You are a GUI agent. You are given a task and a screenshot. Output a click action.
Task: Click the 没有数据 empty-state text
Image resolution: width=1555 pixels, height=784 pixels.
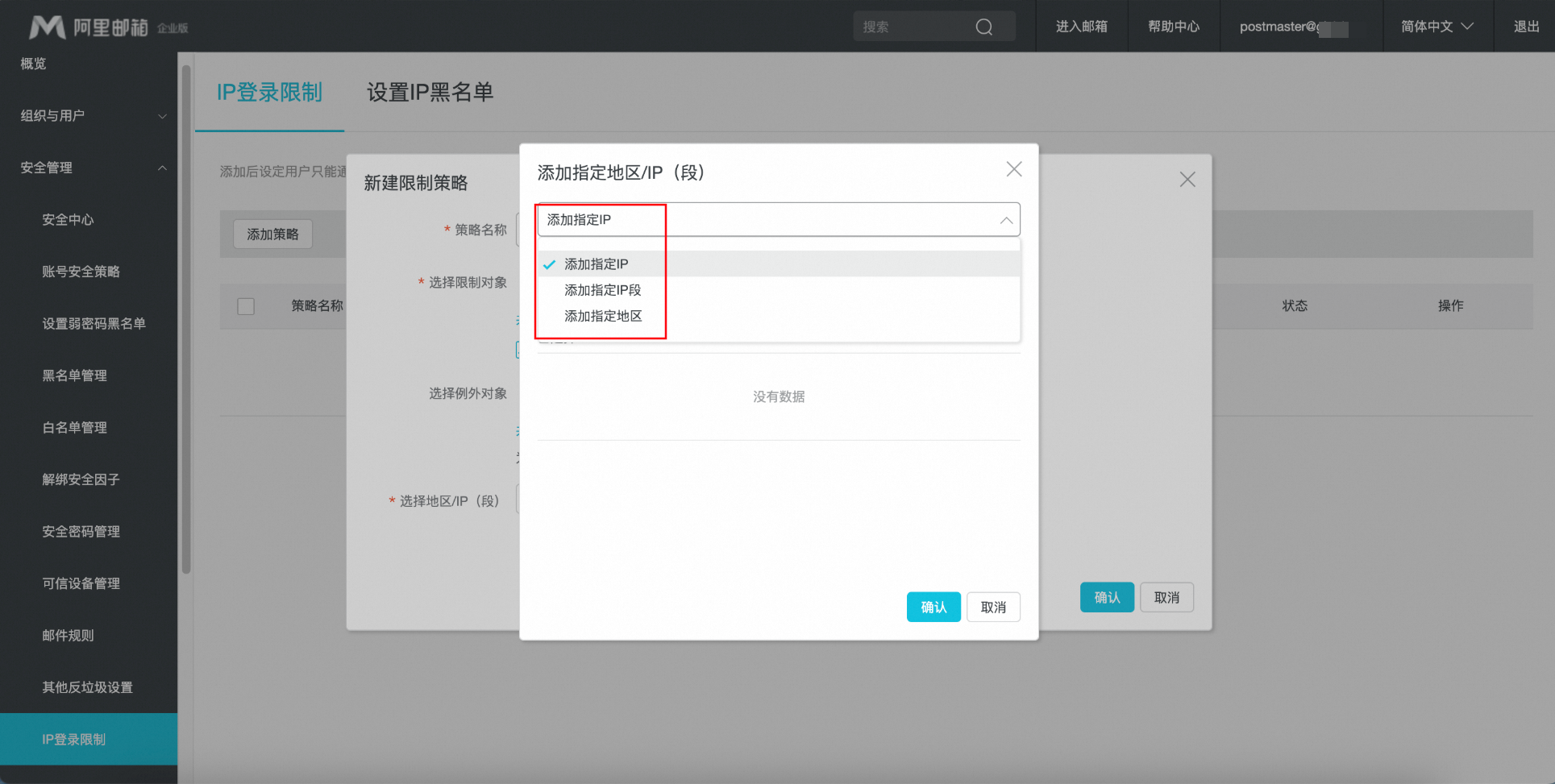pos(779,396)
